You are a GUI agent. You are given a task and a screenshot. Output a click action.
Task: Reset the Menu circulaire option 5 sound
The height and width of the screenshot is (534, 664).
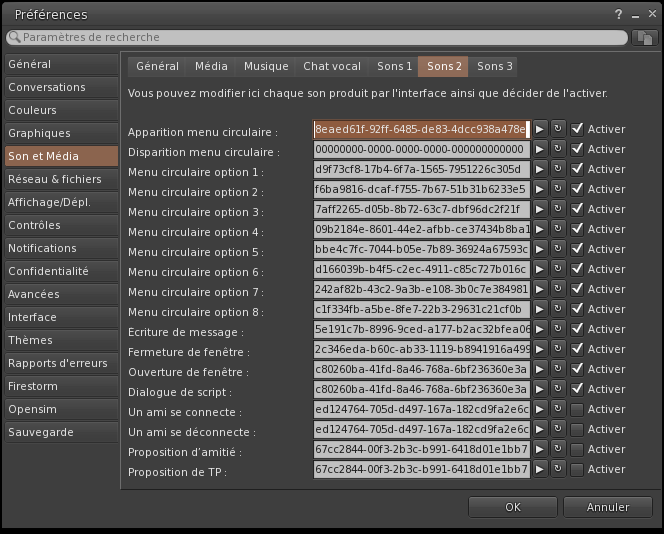point(558,249)
